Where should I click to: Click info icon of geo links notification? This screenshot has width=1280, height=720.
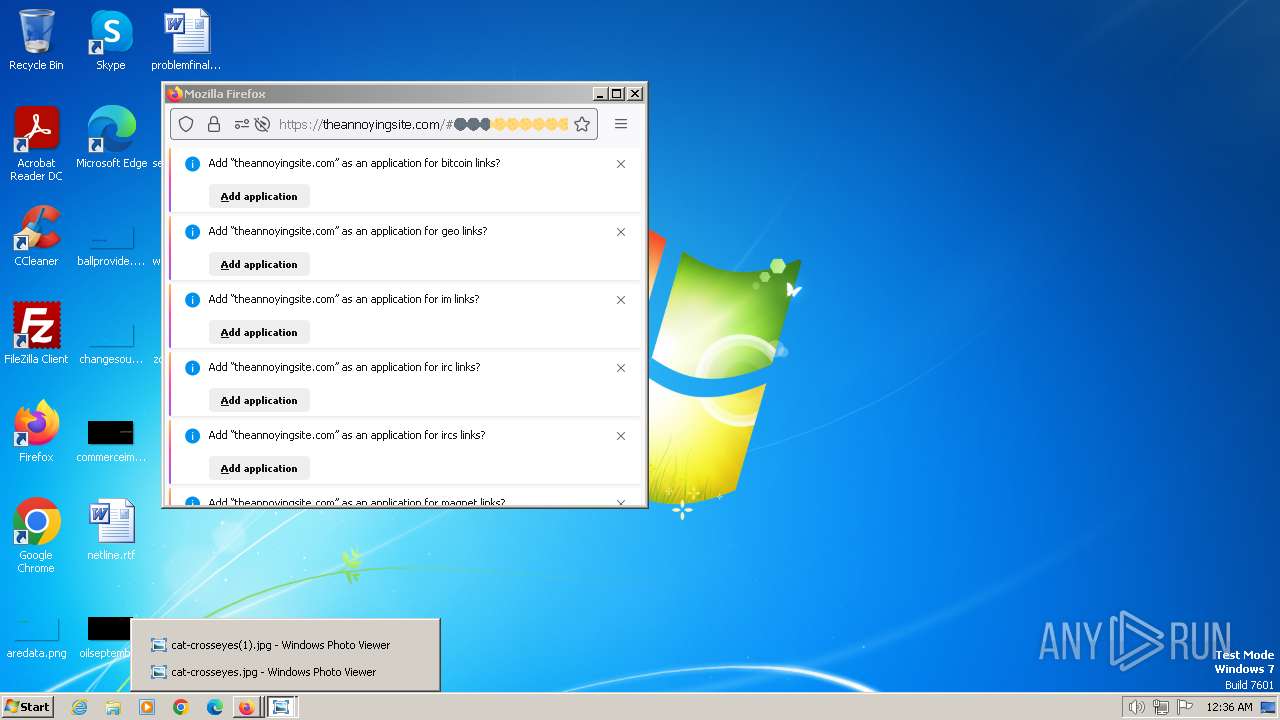coord(193,232)
